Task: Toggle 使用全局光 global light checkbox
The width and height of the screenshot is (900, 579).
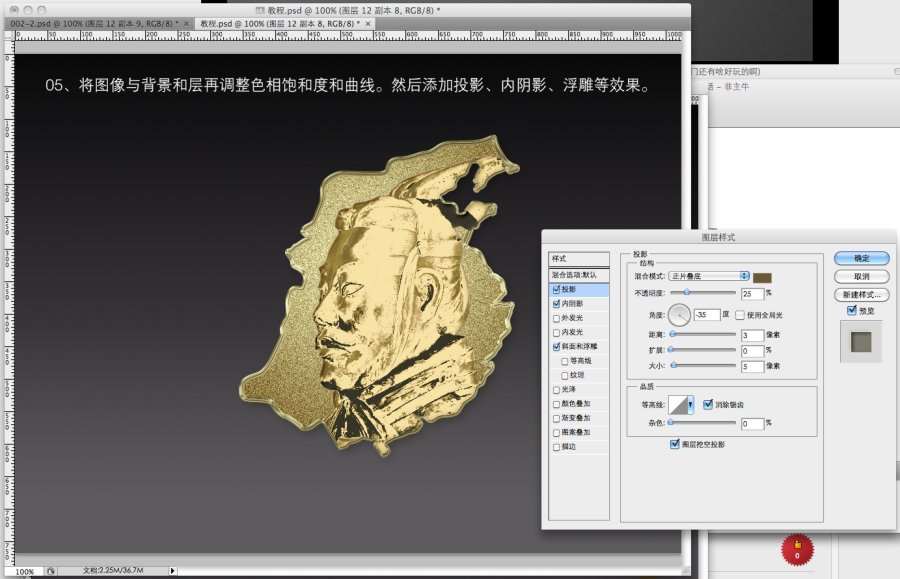Action: [740, 315]
